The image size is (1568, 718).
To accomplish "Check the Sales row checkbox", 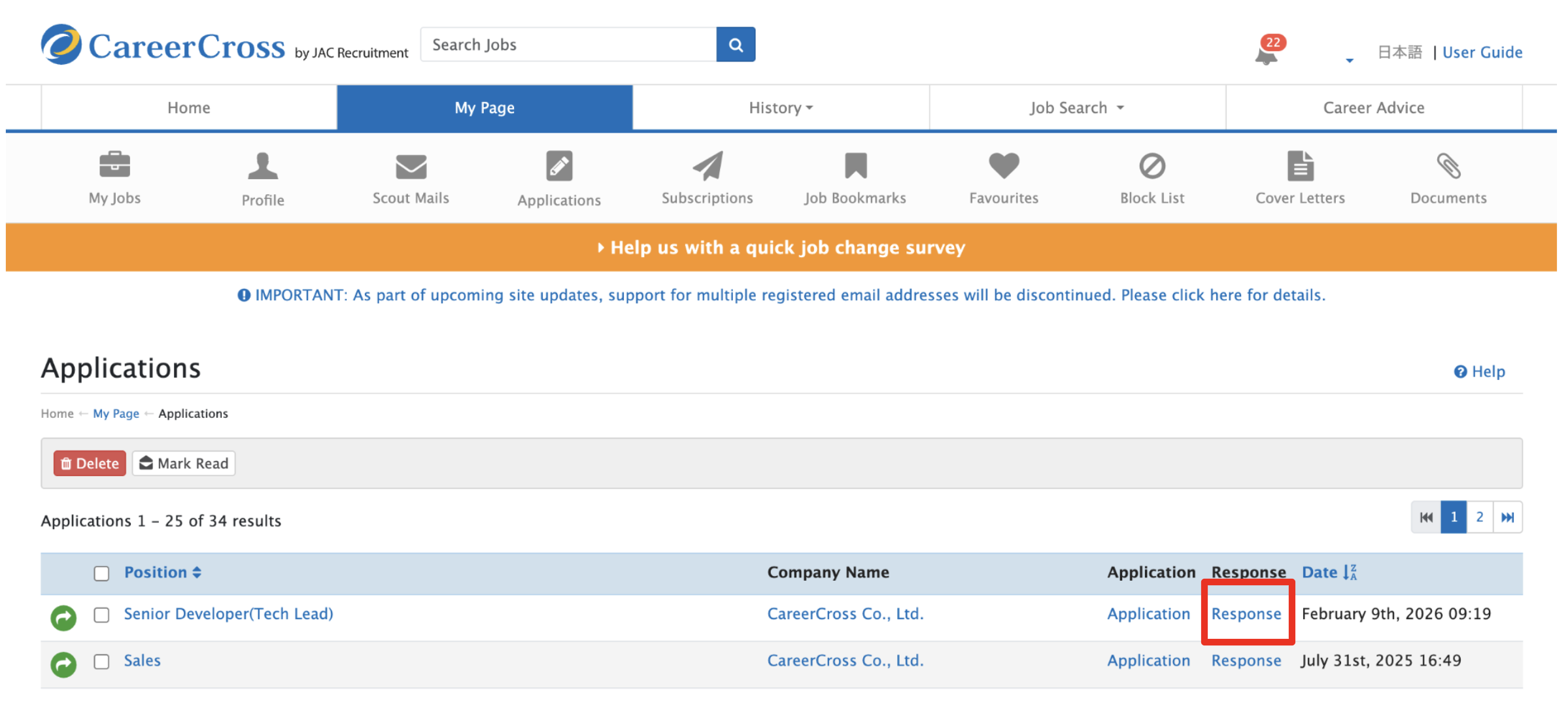I will pos(101,662).
